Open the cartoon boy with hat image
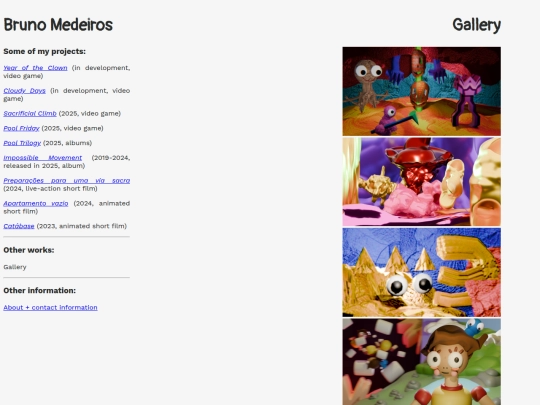 click(422, 362)
